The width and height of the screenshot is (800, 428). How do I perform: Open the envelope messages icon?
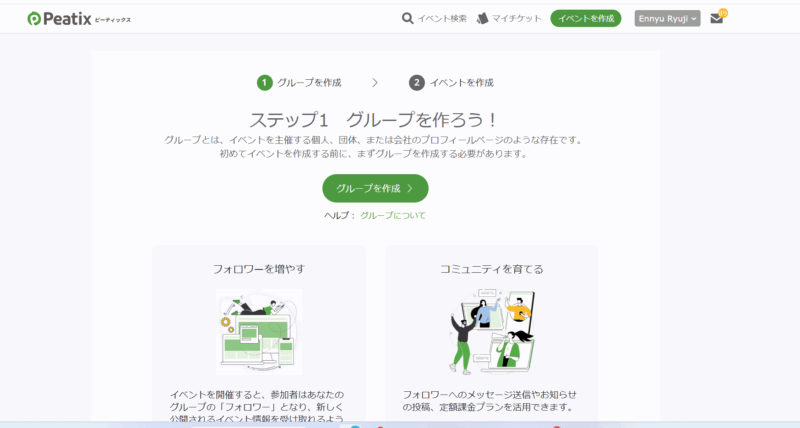[x=716, y=18]
